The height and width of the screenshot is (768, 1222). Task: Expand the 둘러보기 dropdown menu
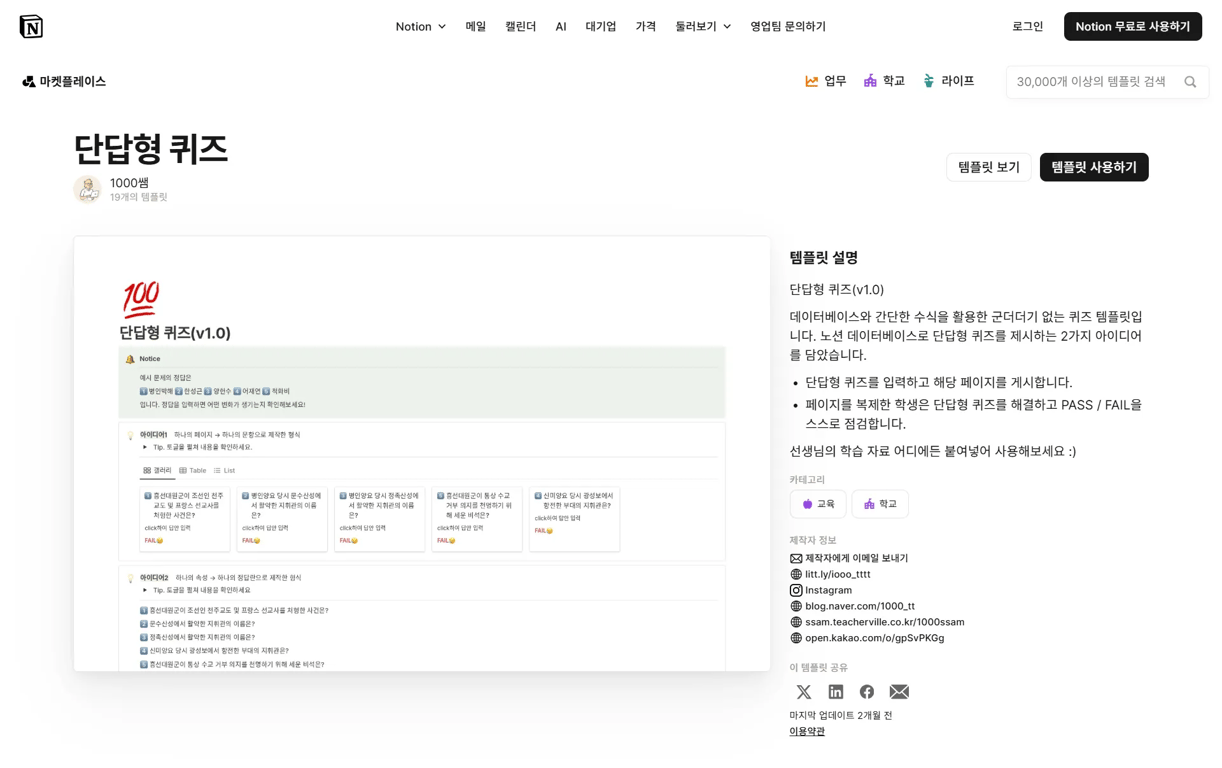pos(703,27)
